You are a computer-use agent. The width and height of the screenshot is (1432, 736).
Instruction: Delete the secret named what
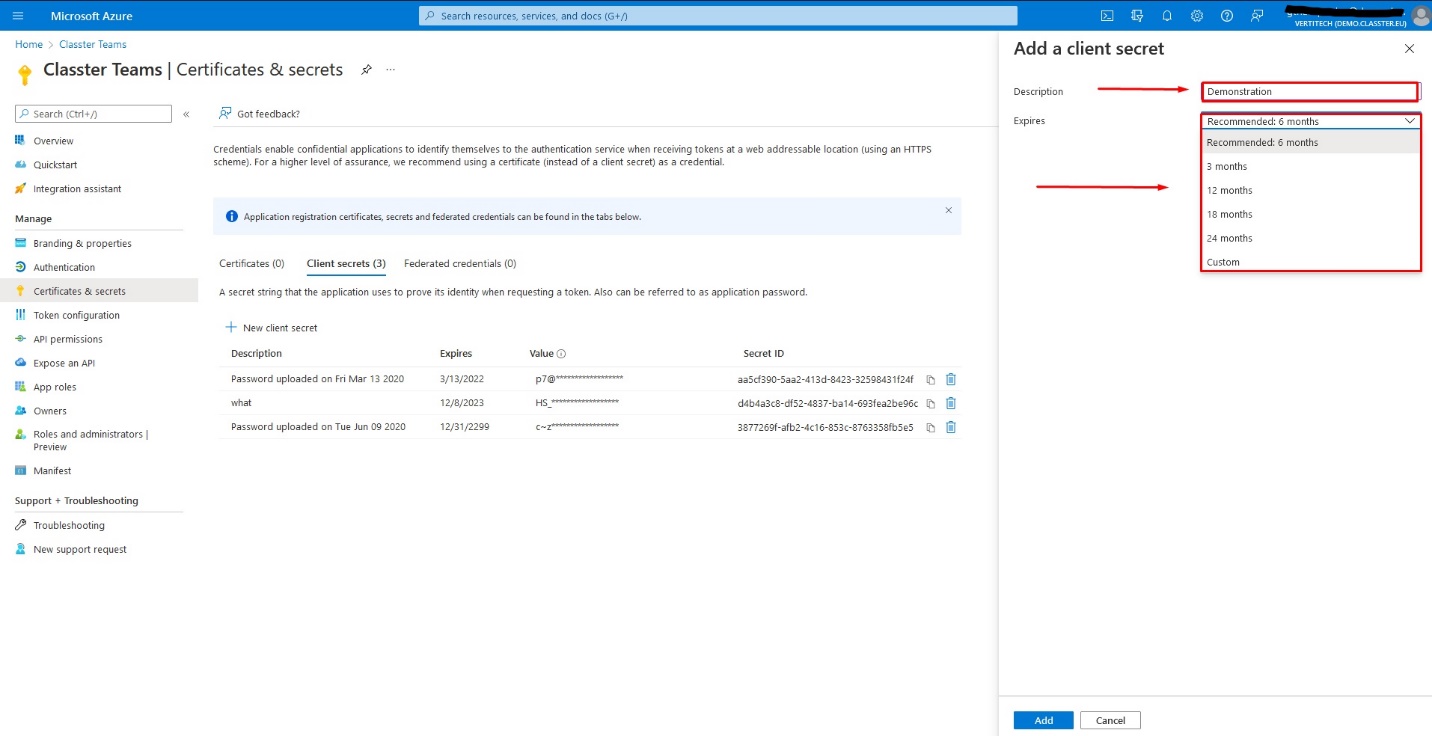(951, 403)
